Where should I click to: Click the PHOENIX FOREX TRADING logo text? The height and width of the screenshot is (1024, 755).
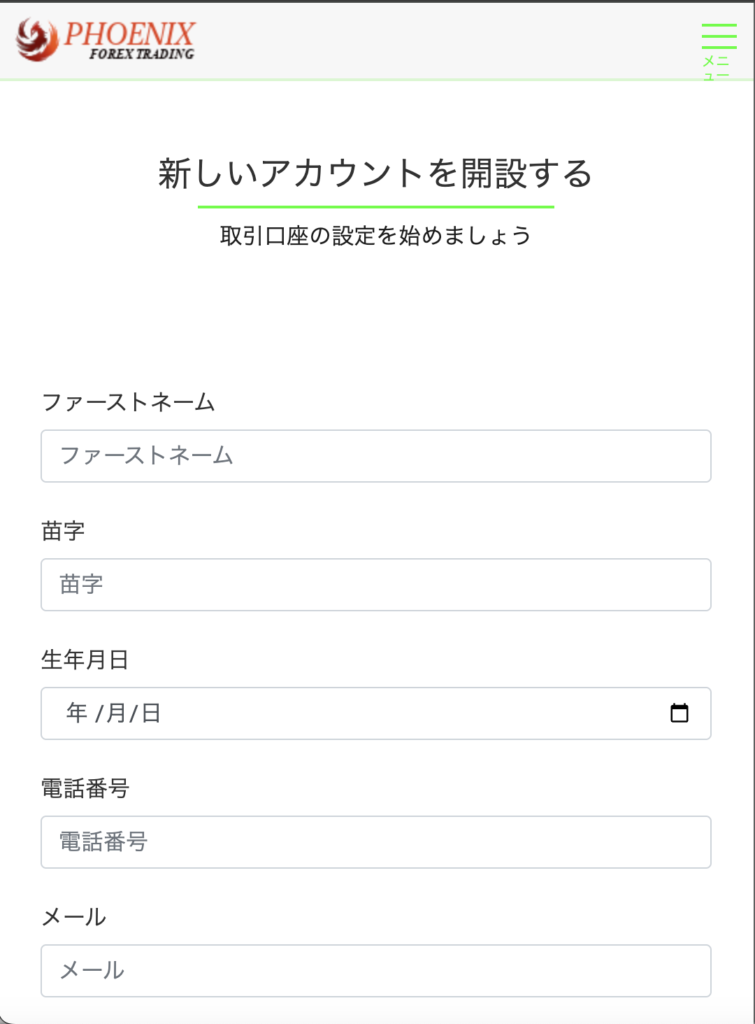pyautogui.click(x=130, y=42)
